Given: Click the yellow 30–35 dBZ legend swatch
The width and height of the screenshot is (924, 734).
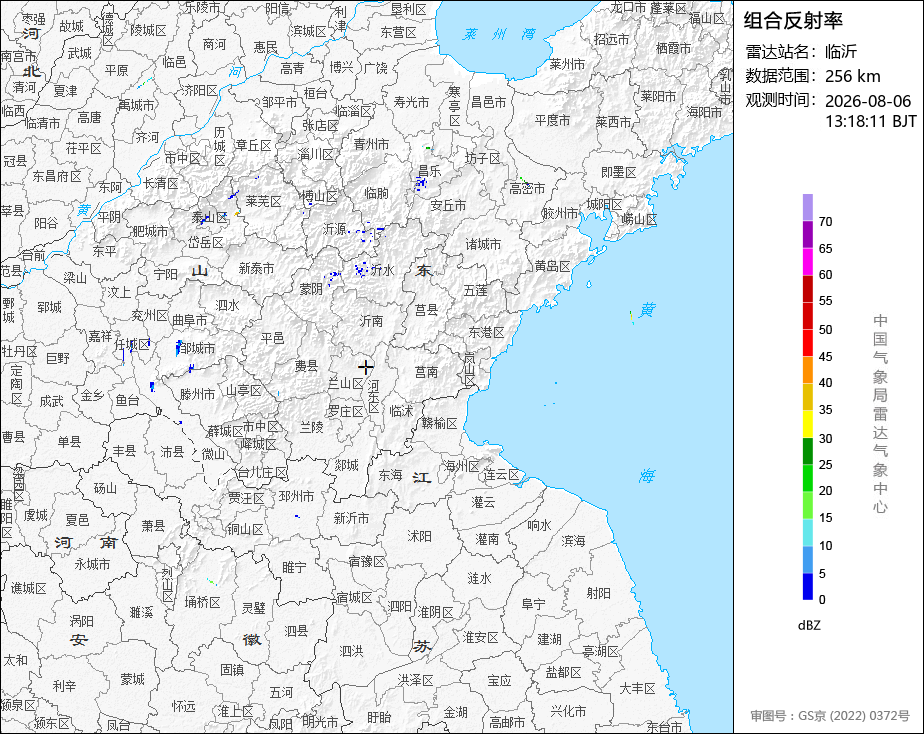Looking at the screenshot, I should [x=807, y=424].
